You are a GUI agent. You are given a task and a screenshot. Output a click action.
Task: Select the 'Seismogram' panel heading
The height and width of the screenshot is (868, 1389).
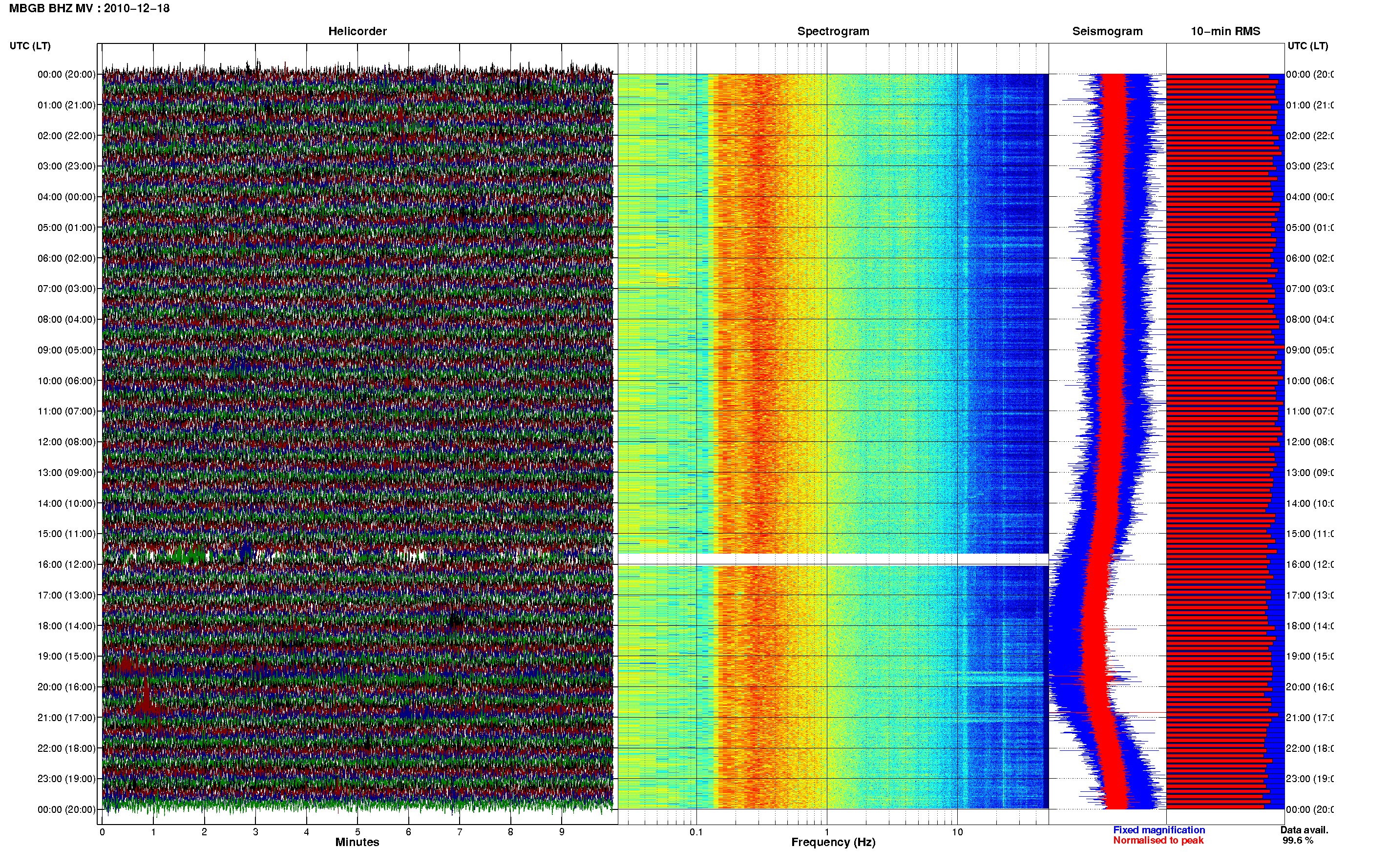(1107, 32)
